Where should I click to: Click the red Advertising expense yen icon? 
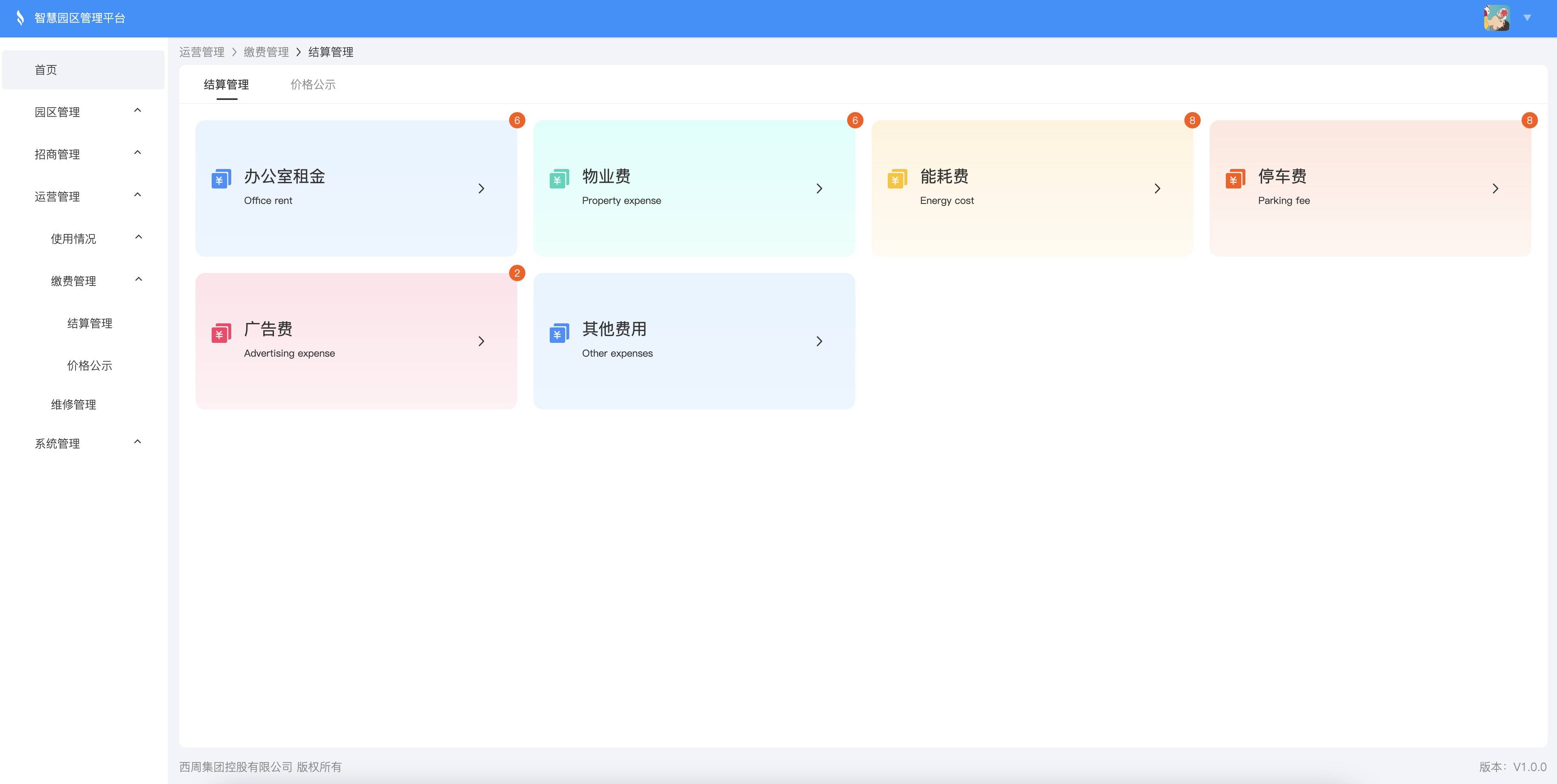(x=221, y=332)
